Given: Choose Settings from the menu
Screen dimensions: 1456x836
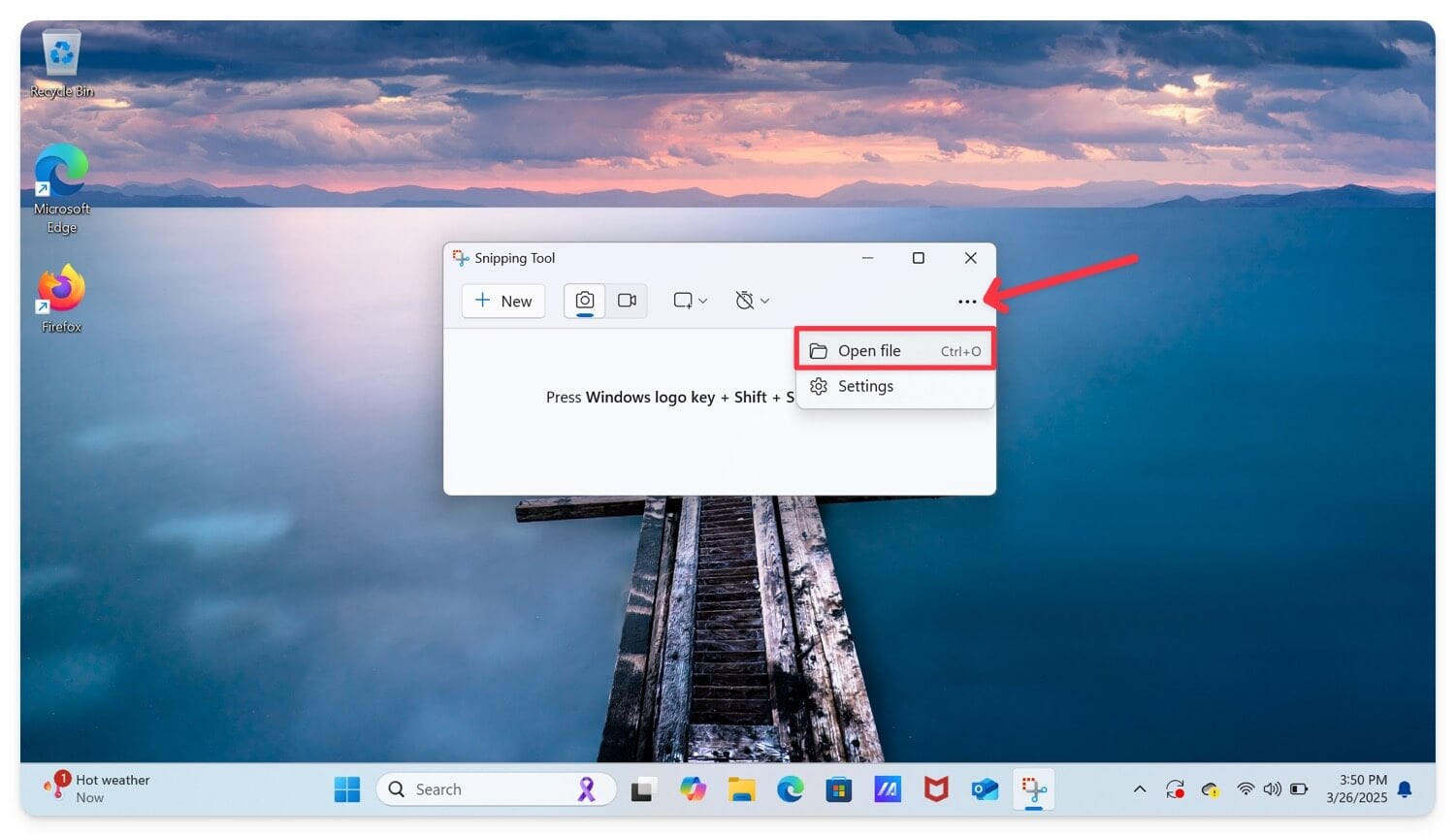Looking at the screenshot, I should [894, 386].
